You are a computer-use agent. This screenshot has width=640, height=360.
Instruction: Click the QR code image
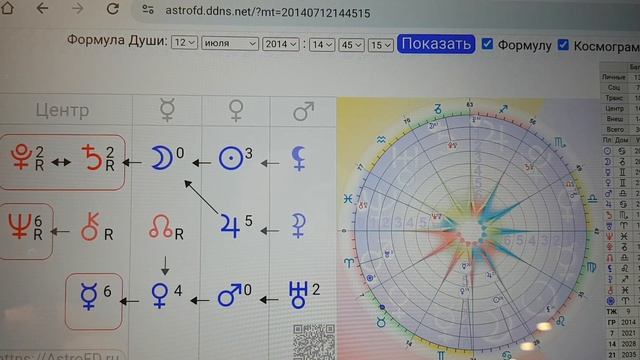[313, 342]
